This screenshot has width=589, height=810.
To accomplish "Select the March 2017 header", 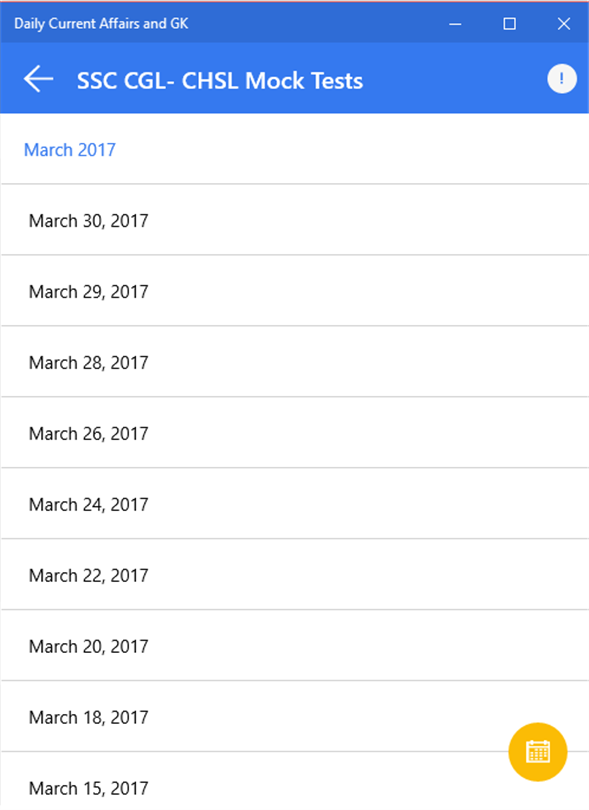I will point(70,150).
